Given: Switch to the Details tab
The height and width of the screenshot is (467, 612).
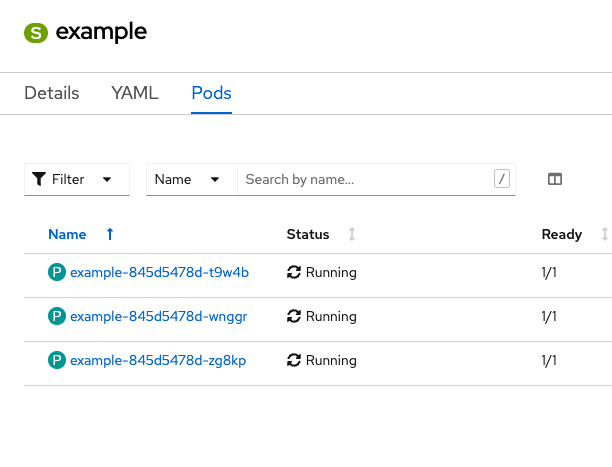Looking at the screenshot, I should pos(52,93).
